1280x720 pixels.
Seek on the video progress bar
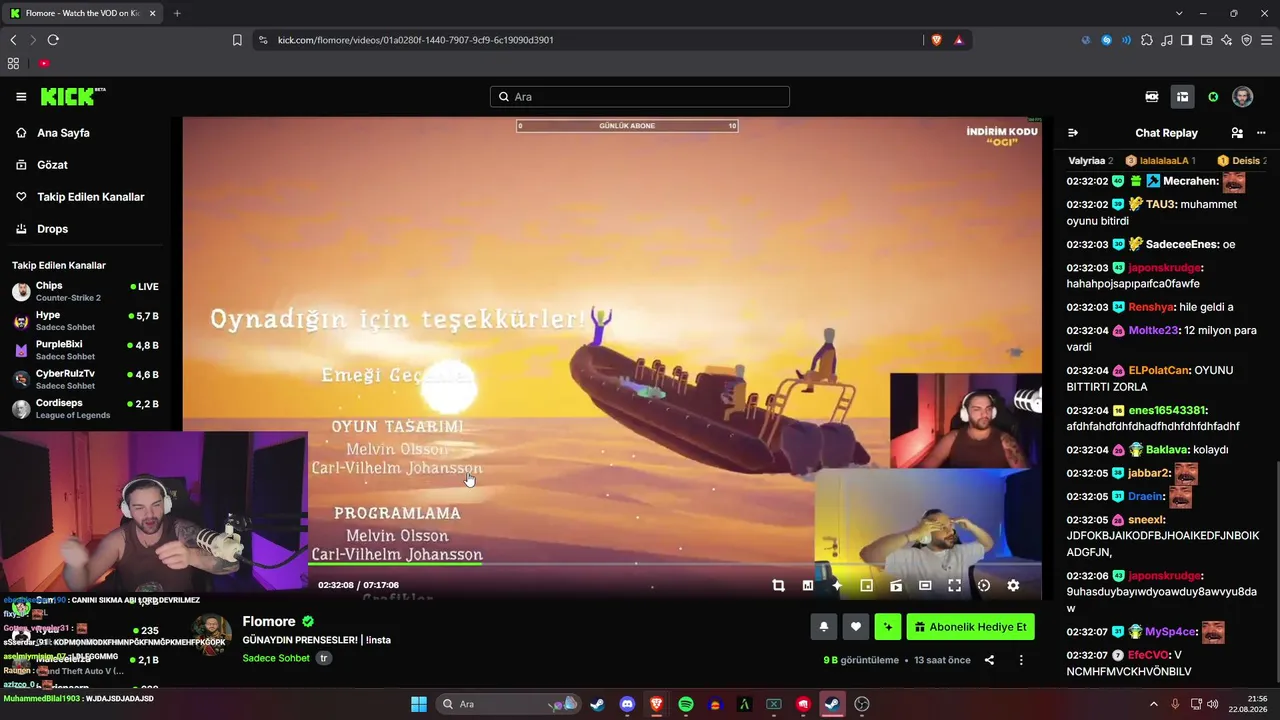tap(612, 564)
